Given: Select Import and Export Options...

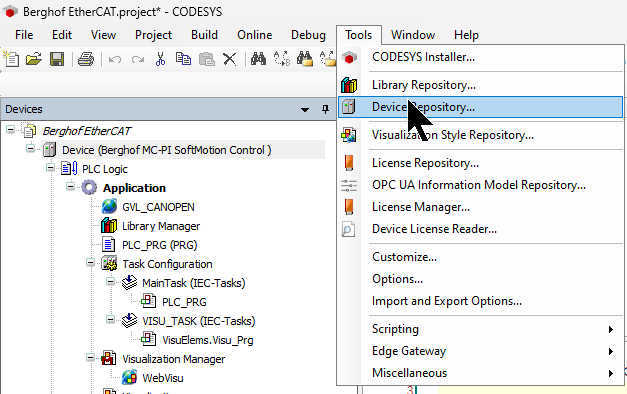Looking at the screenshot, I should coord(447,301).
